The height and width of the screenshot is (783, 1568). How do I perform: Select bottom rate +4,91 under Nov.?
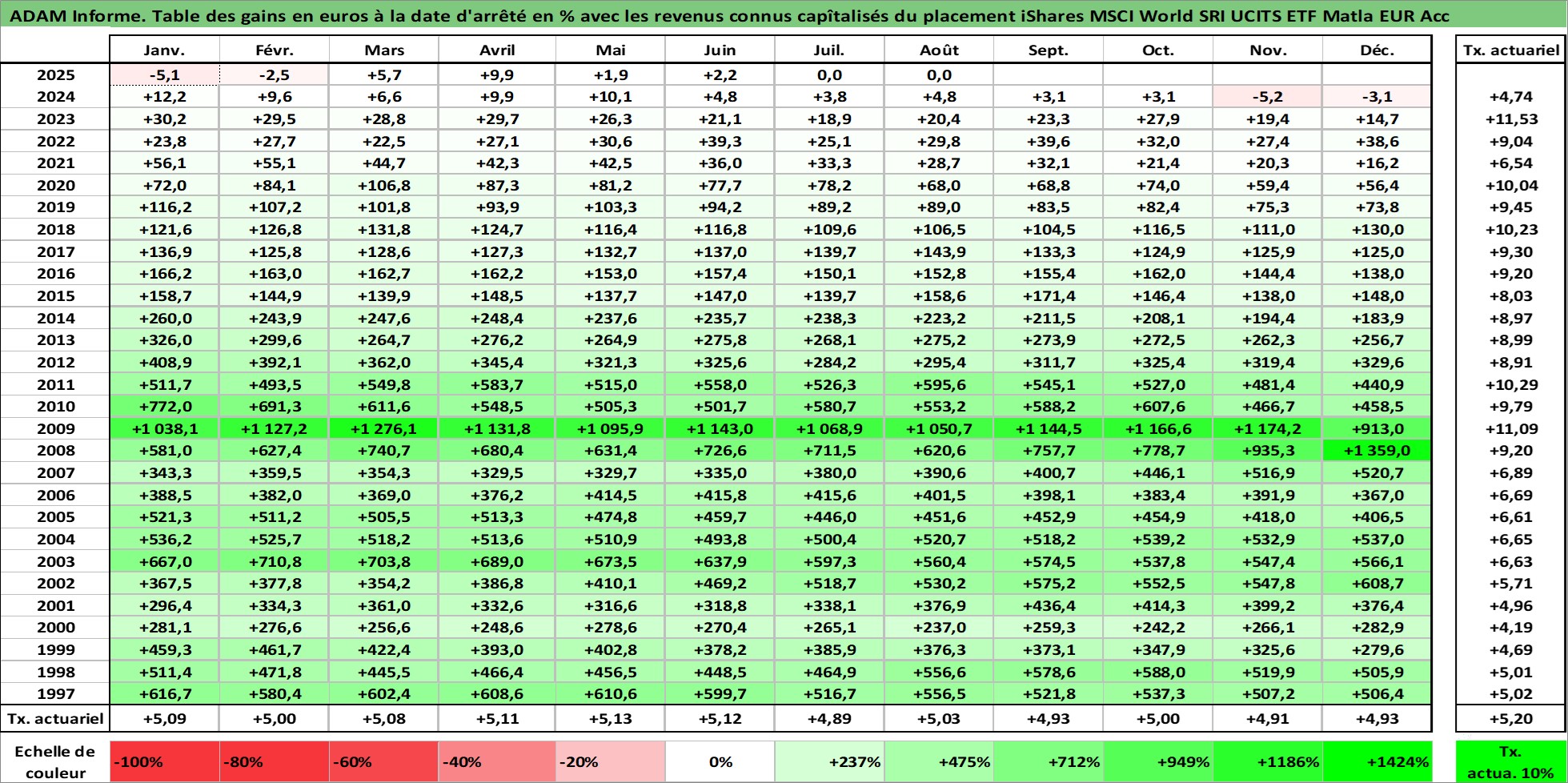(1268, 718)
